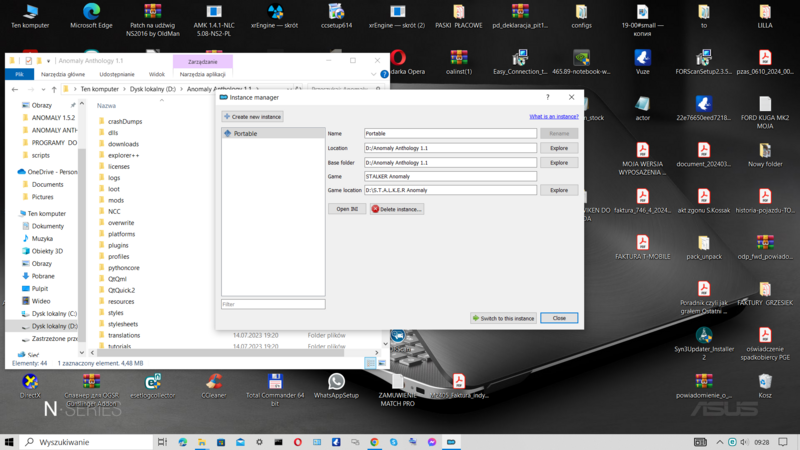This screenshot has height=450, width=800.
Task: Open the 'What is an instance?' link
Action: tap(553, 117)
